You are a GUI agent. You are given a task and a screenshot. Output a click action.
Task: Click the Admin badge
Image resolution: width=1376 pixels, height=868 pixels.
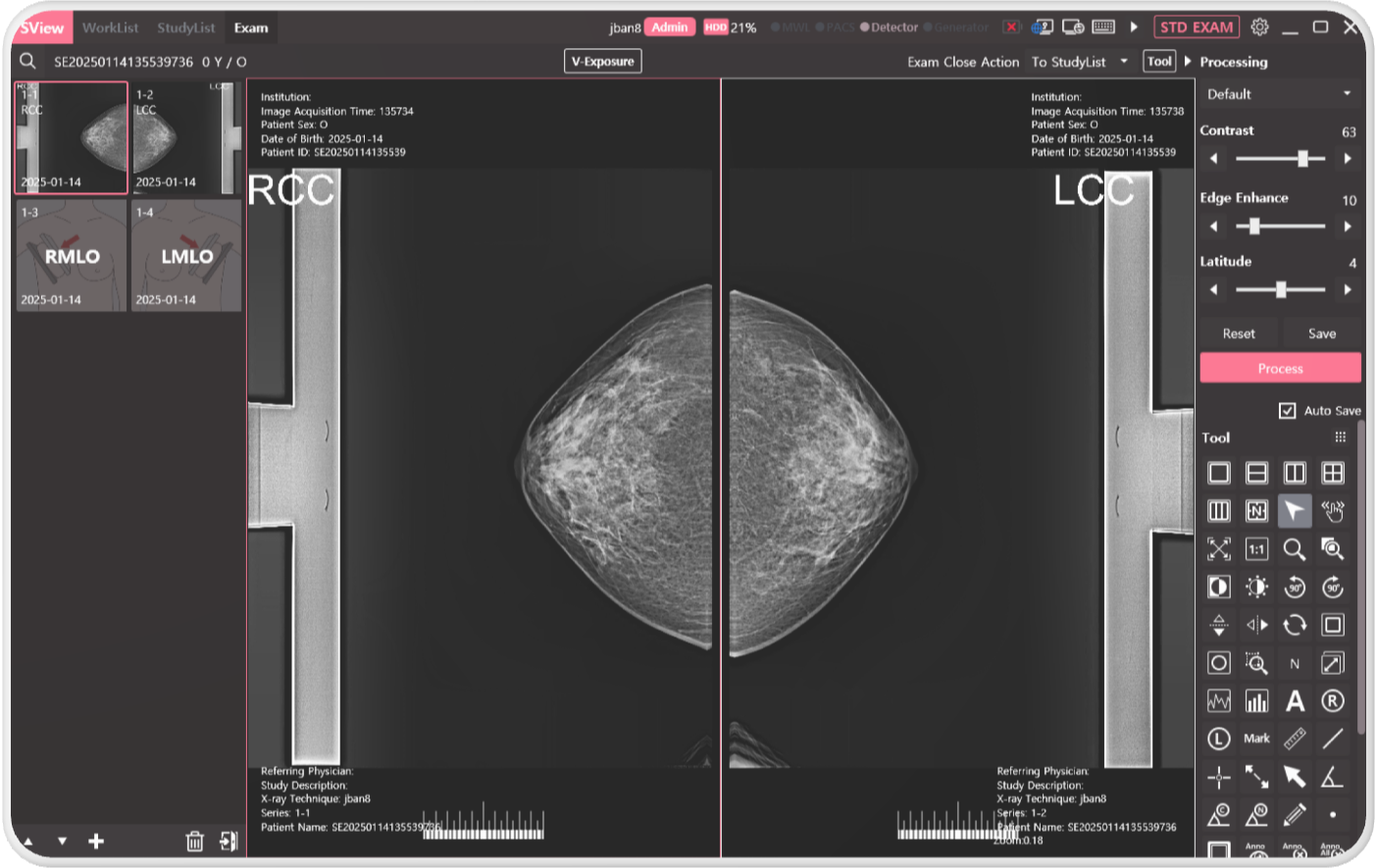pos(670,27)
